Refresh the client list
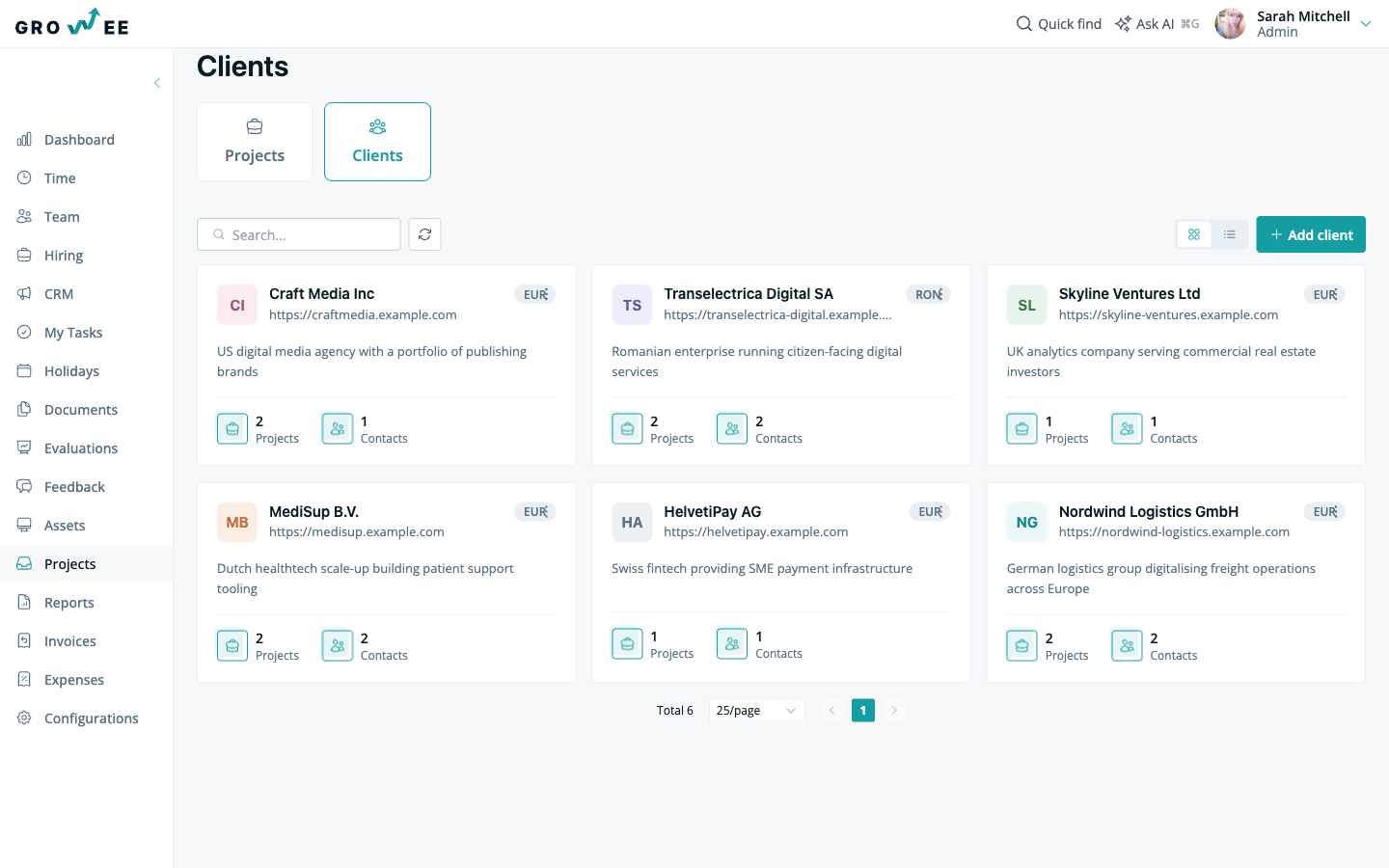Image resolution: width=1389 pixels, height=868 pixels. click(x=424, y=234)
